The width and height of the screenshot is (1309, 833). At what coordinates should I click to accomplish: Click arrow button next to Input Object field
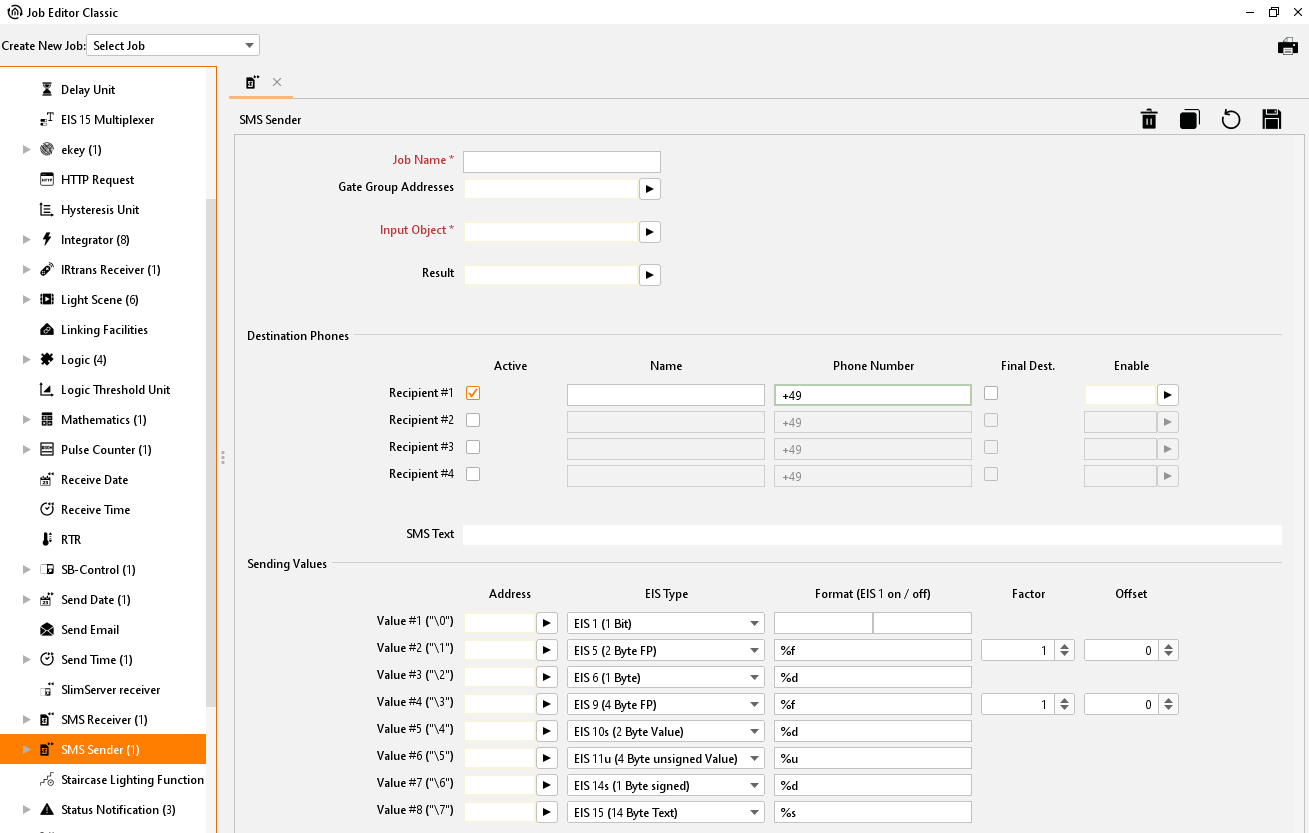tap(650, 232)
